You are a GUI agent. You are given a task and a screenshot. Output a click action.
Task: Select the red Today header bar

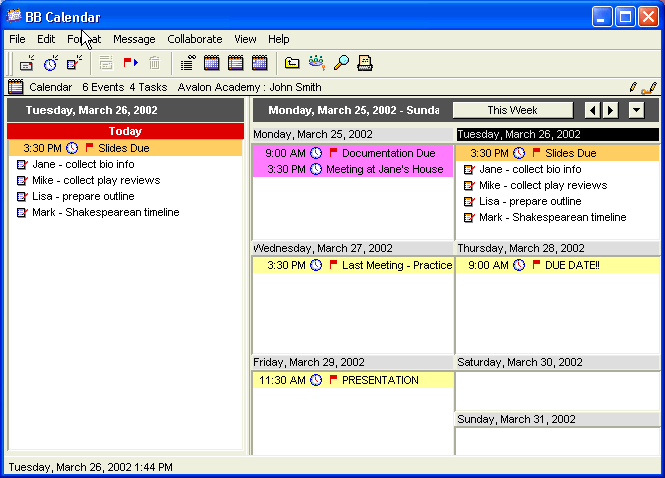(125, 131)
